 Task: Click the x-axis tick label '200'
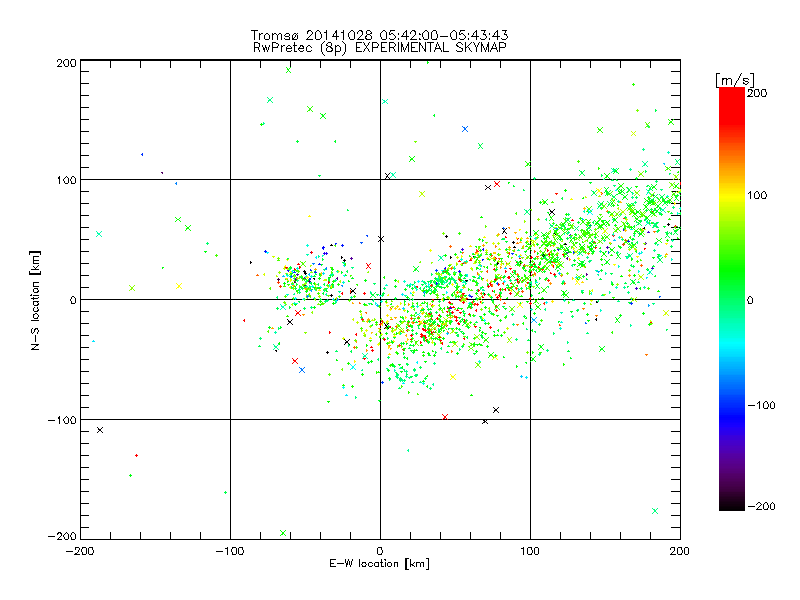click(x=680, y=551)
